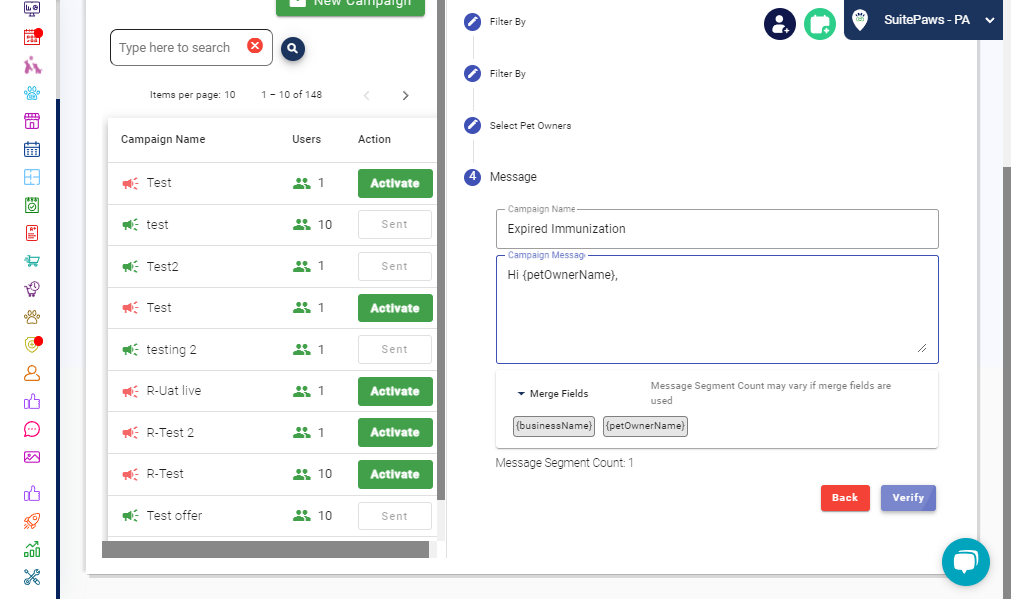Image resolution: width=1011 pixels, height=599 pixels.
Task: Open the orange person profile sidebar icon
Action: (x=32, y=373)
